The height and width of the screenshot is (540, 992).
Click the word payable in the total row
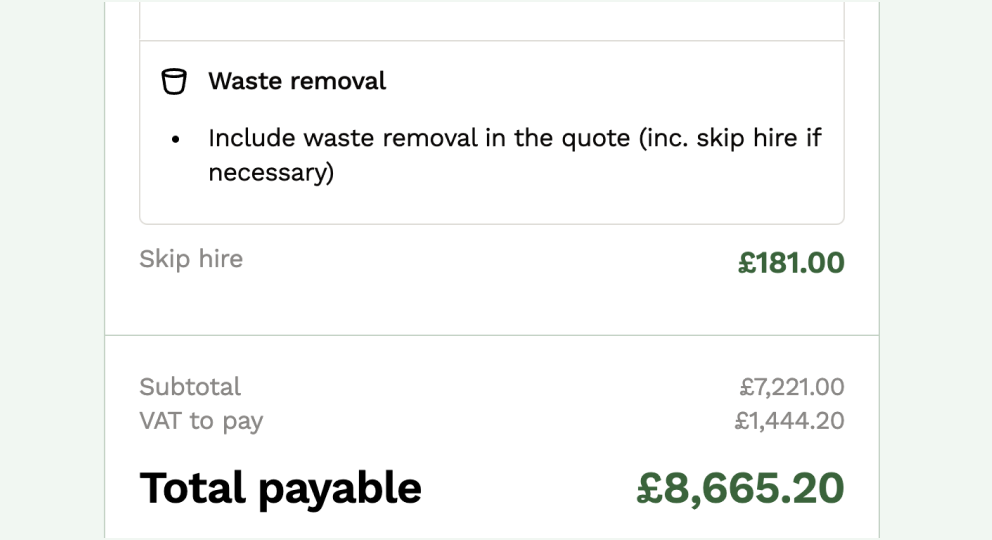[340, 490]
